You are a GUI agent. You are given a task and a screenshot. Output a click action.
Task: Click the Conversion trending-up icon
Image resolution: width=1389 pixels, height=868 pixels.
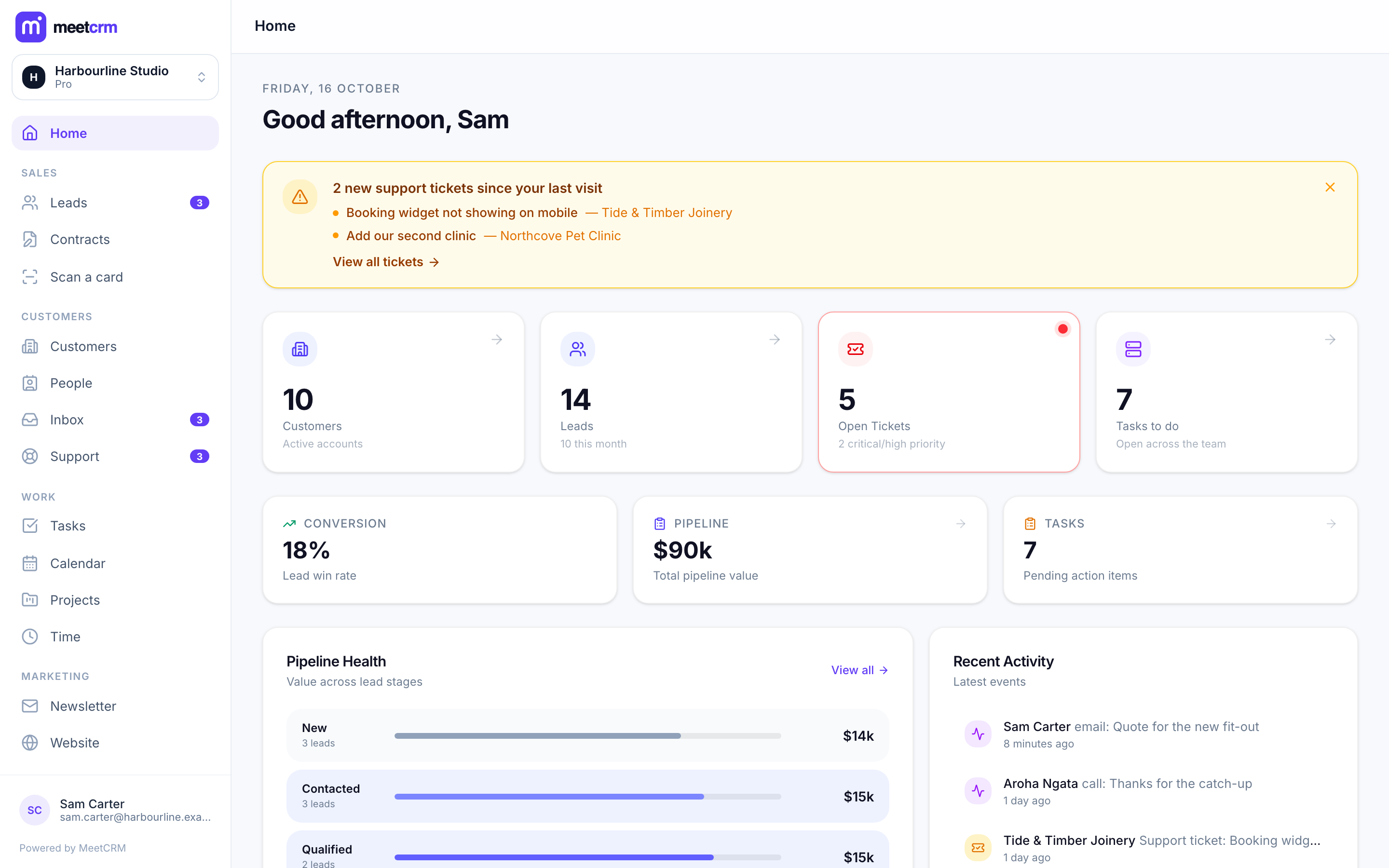(289, 524)
